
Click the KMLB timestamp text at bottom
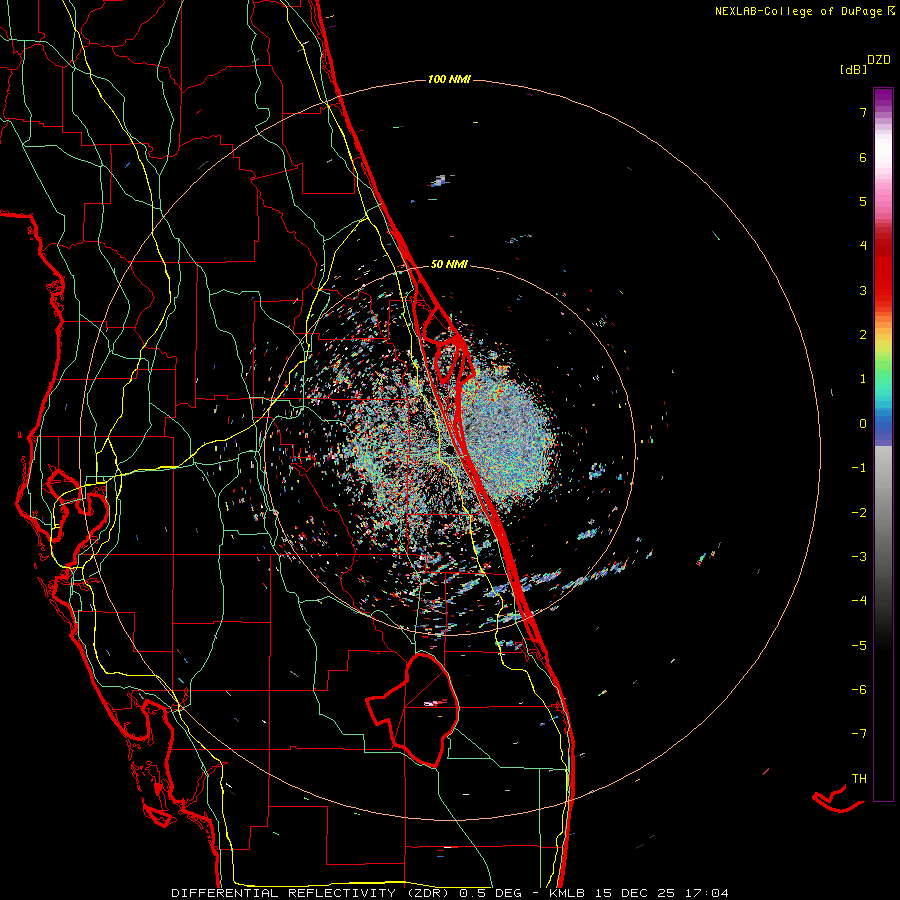tap(638, 893)
